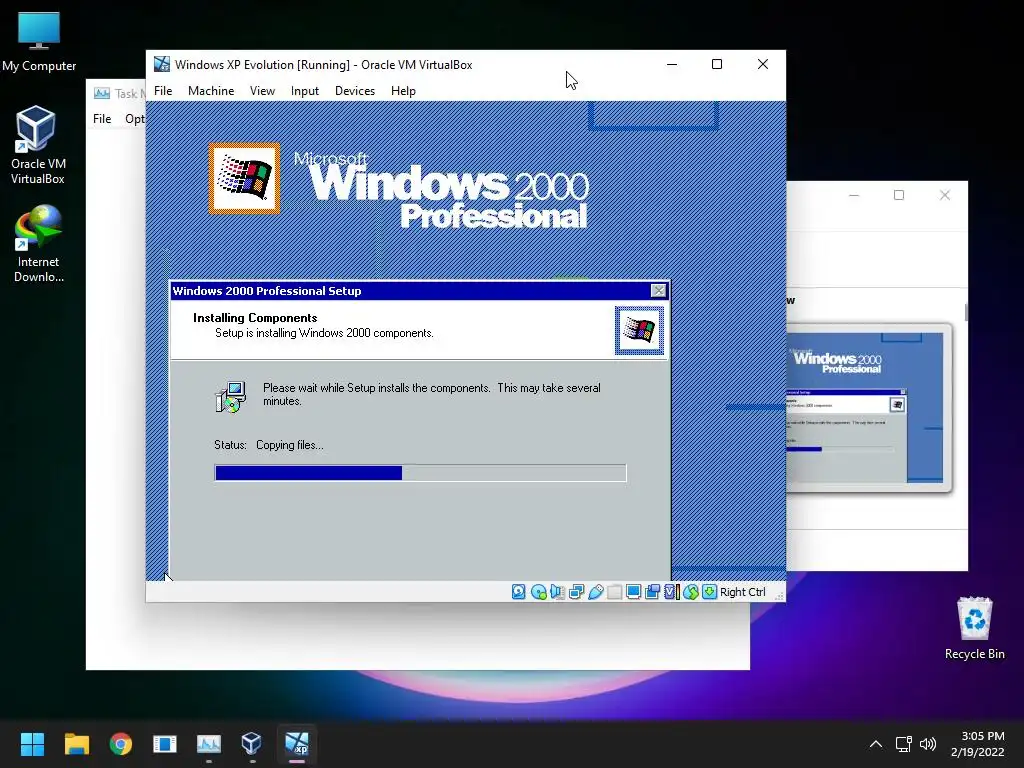Launch Google Chrome from the taskbar

[x=121, y=743]
